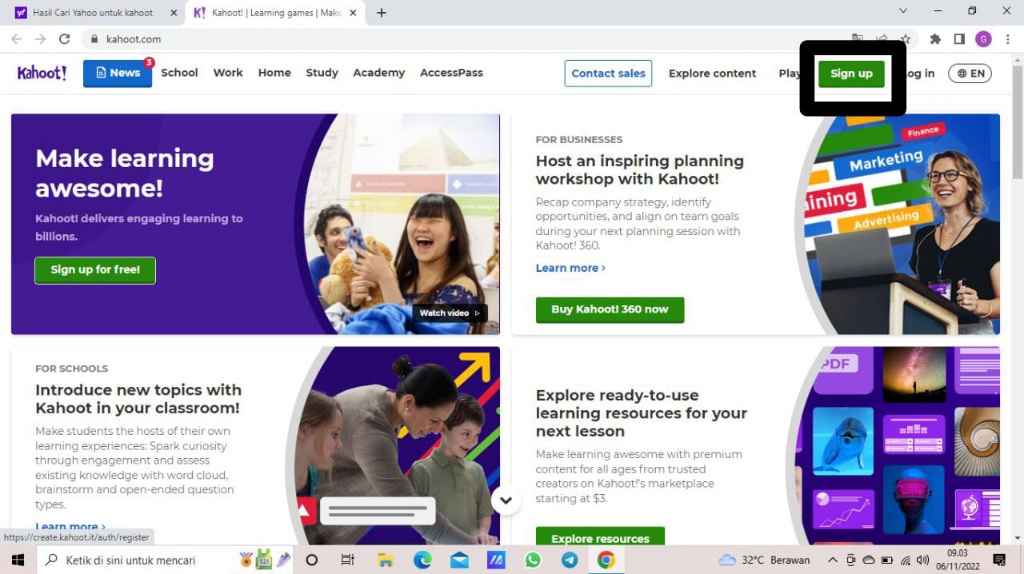This screenshot has width=1024, height=574.
Task: Go back using browser back arrow
Action: [16, 39]
